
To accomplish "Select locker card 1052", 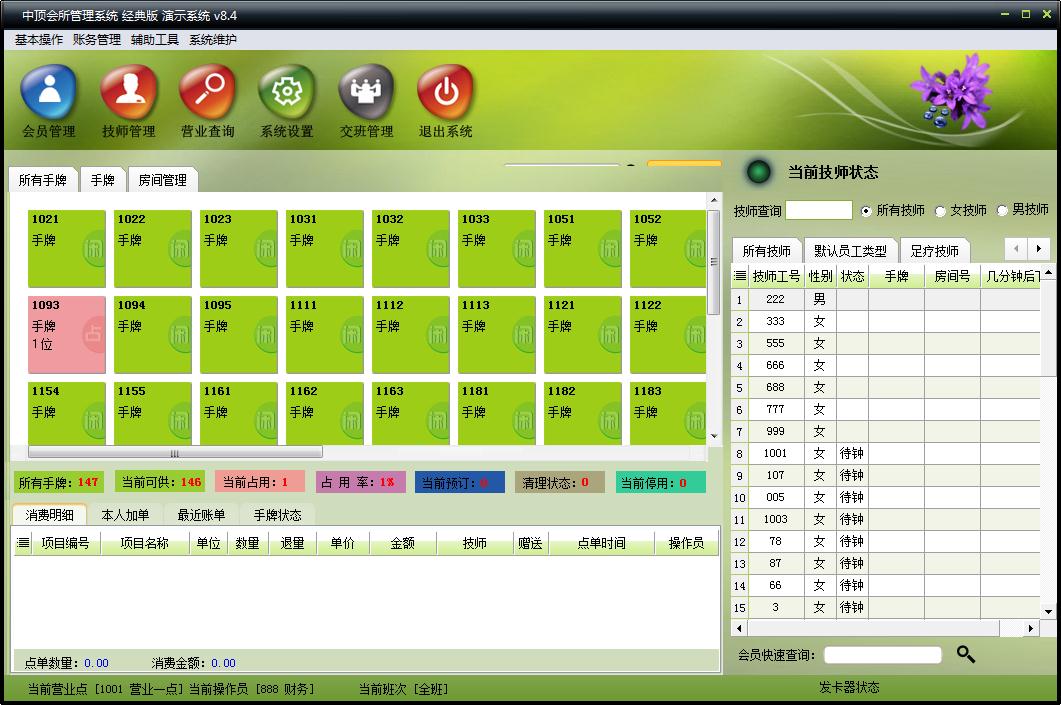I will pos(668,248).
